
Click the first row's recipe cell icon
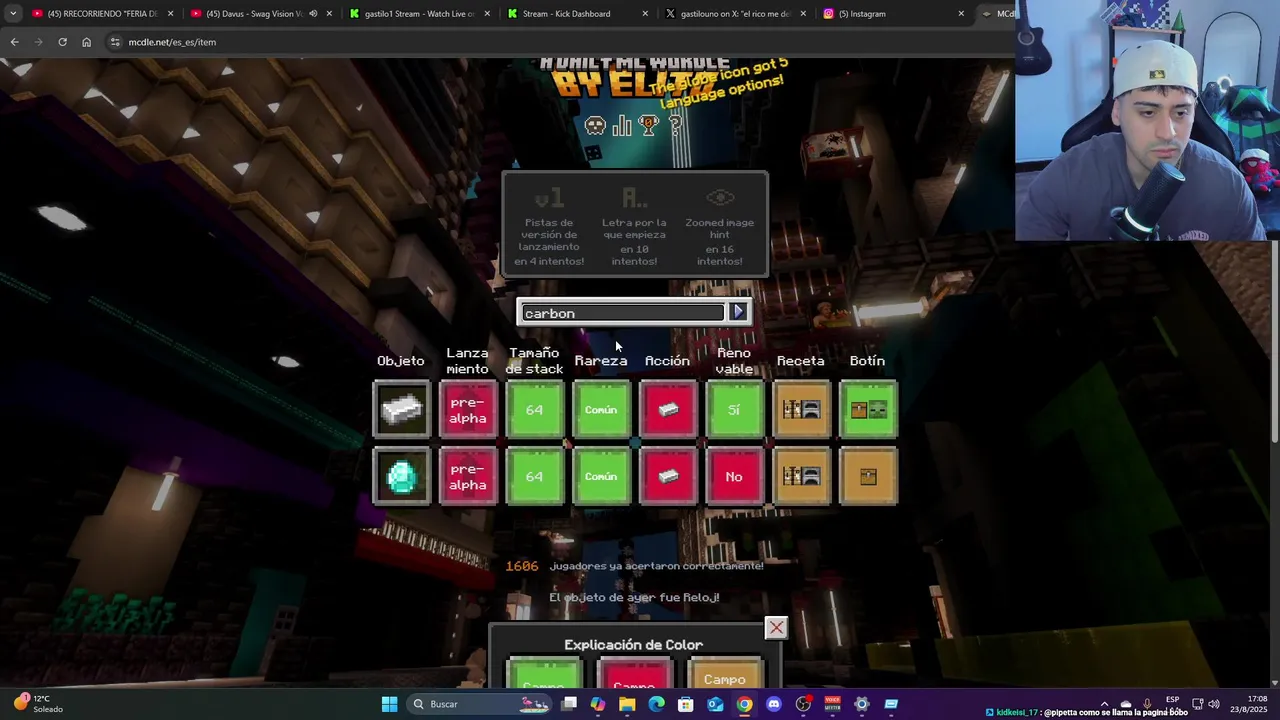(801, 409)
